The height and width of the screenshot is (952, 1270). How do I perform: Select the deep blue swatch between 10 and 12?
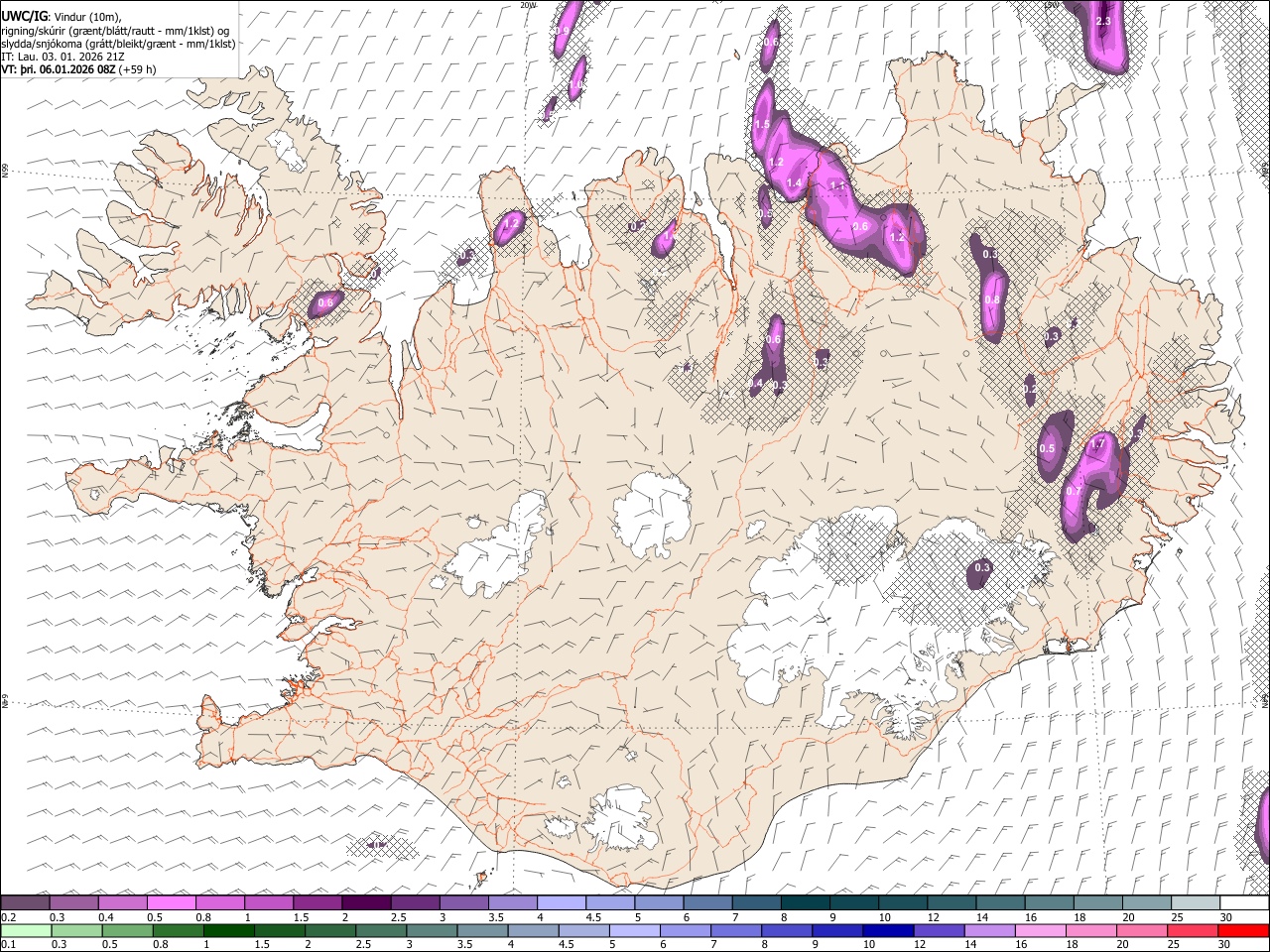click(890, 930)
